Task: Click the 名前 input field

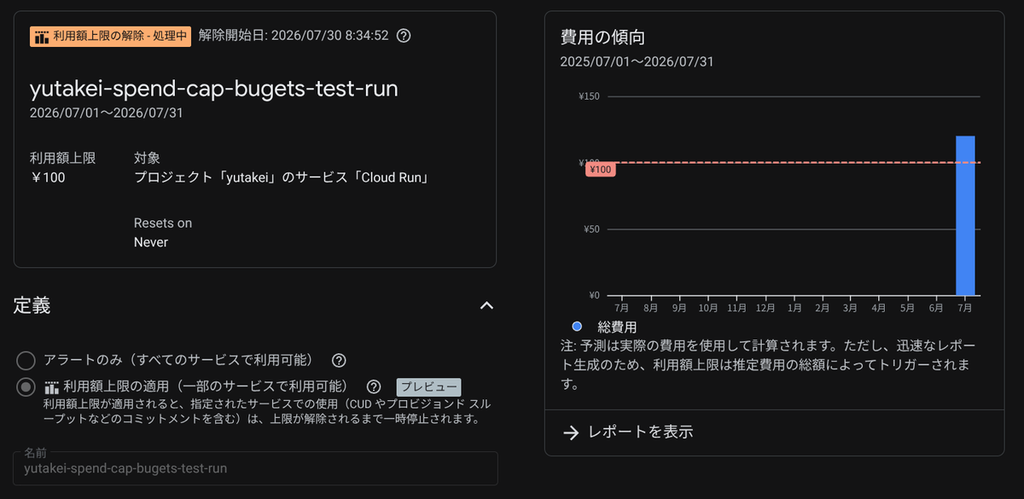Action: [x=255, y=468]
